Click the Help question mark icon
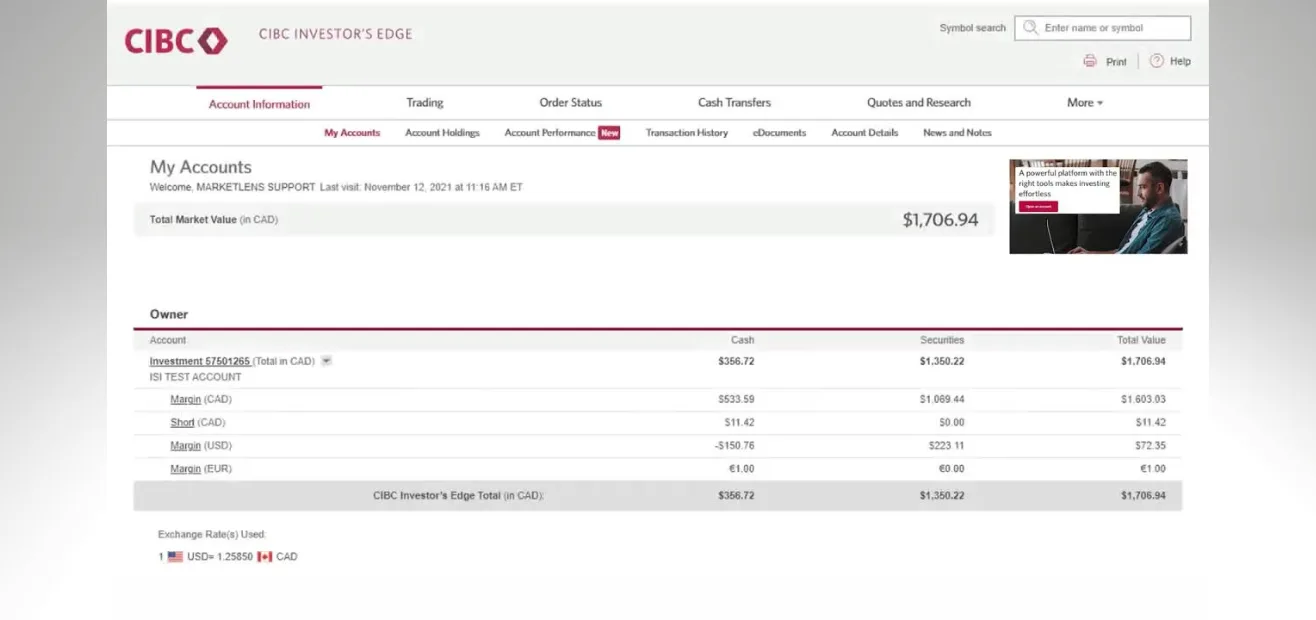1316x620 pixels. 1157,61
